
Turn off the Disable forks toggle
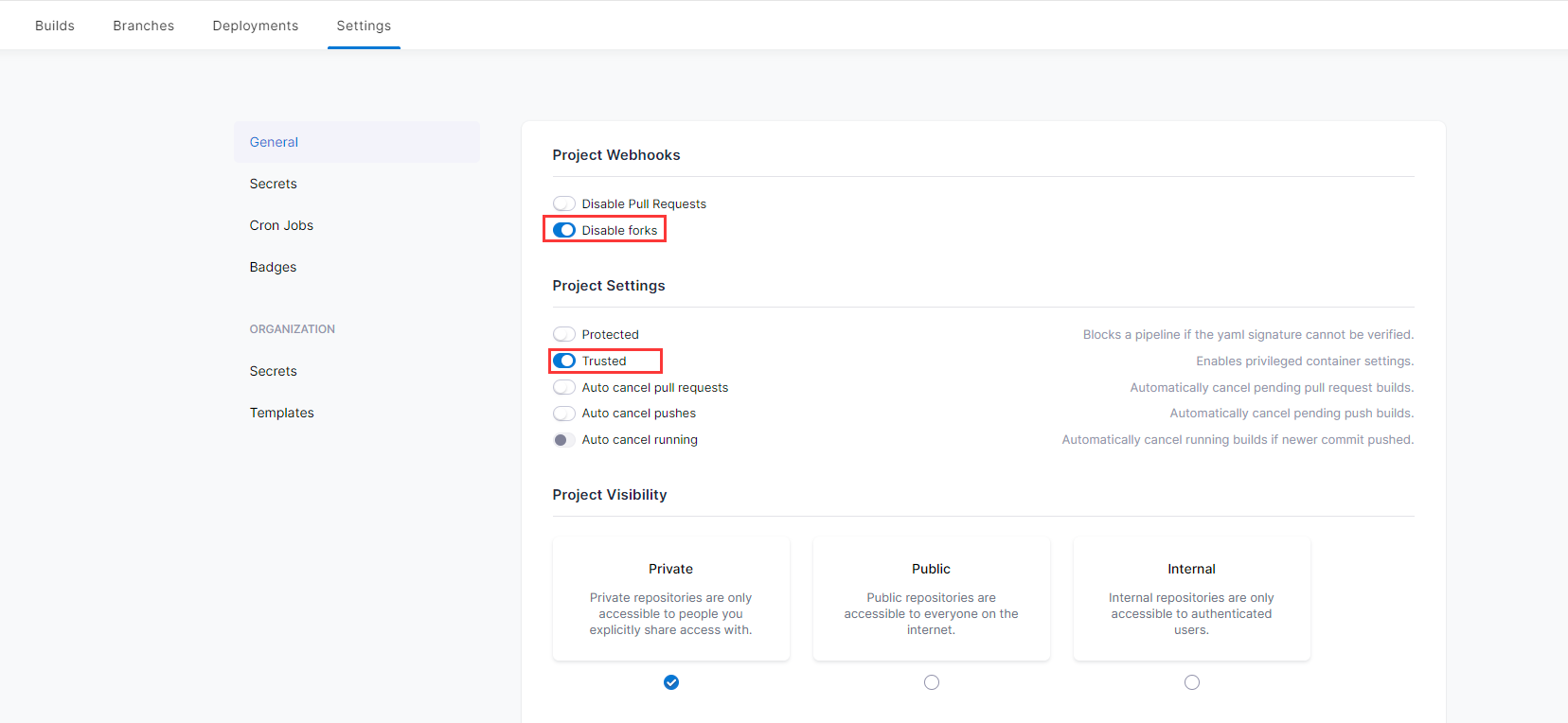tap(564, 230)
